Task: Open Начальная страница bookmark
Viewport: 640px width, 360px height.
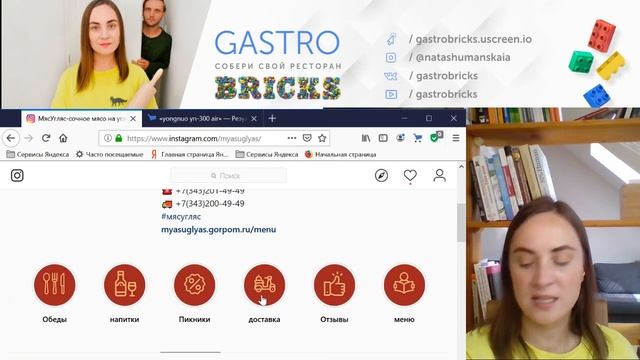Action: coord(340,154)
